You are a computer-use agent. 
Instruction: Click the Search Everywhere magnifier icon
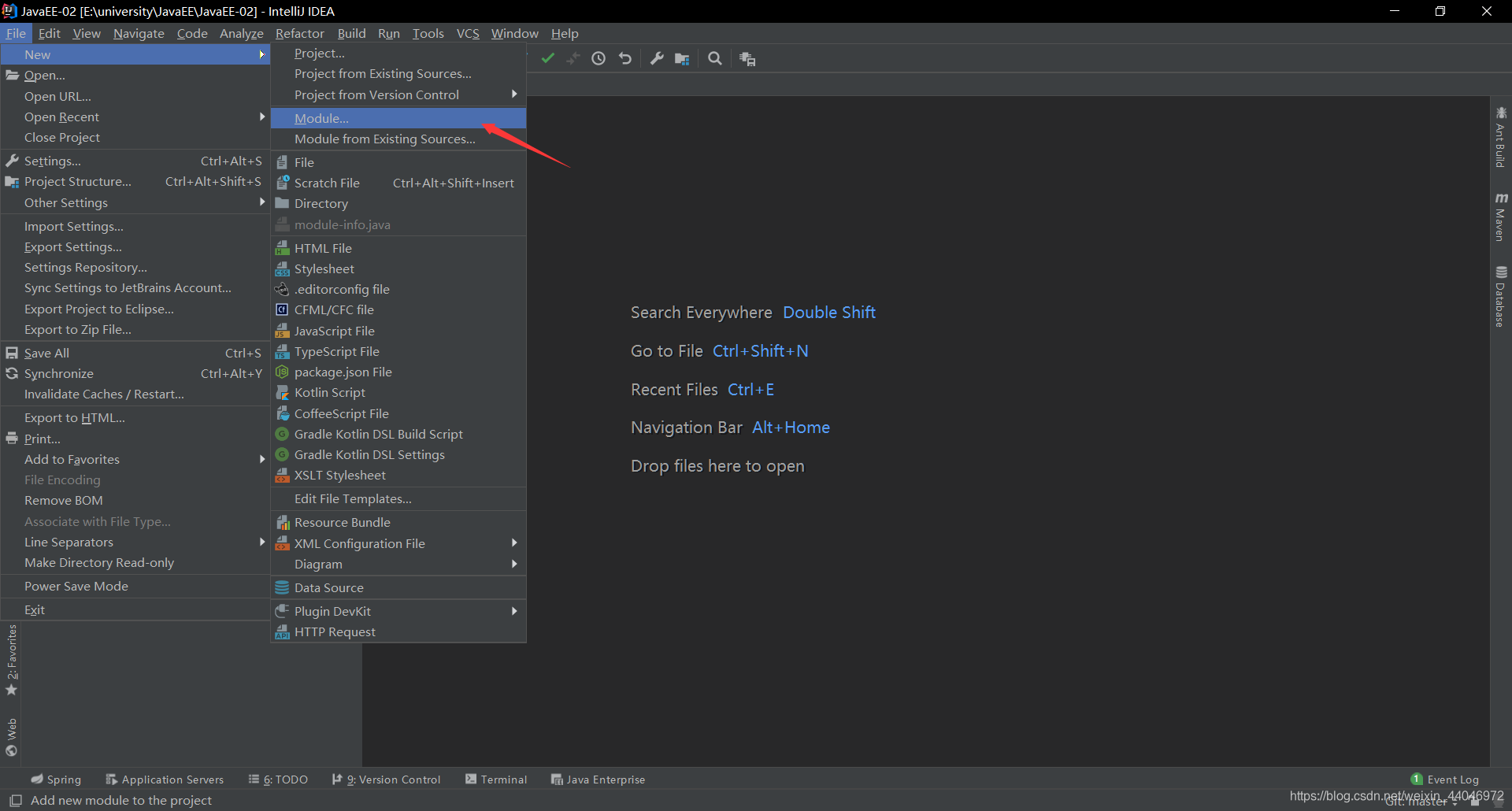[715, 58]
